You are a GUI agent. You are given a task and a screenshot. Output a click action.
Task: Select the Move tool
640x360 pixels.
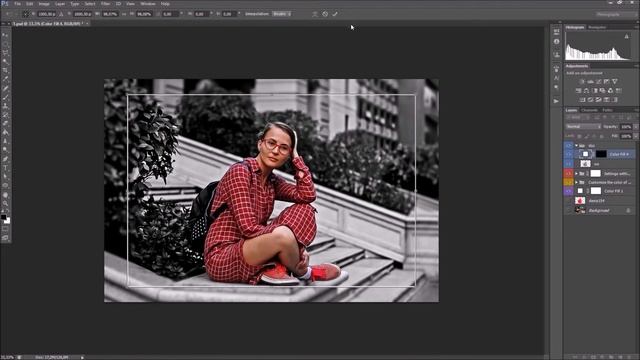[5, 35]
